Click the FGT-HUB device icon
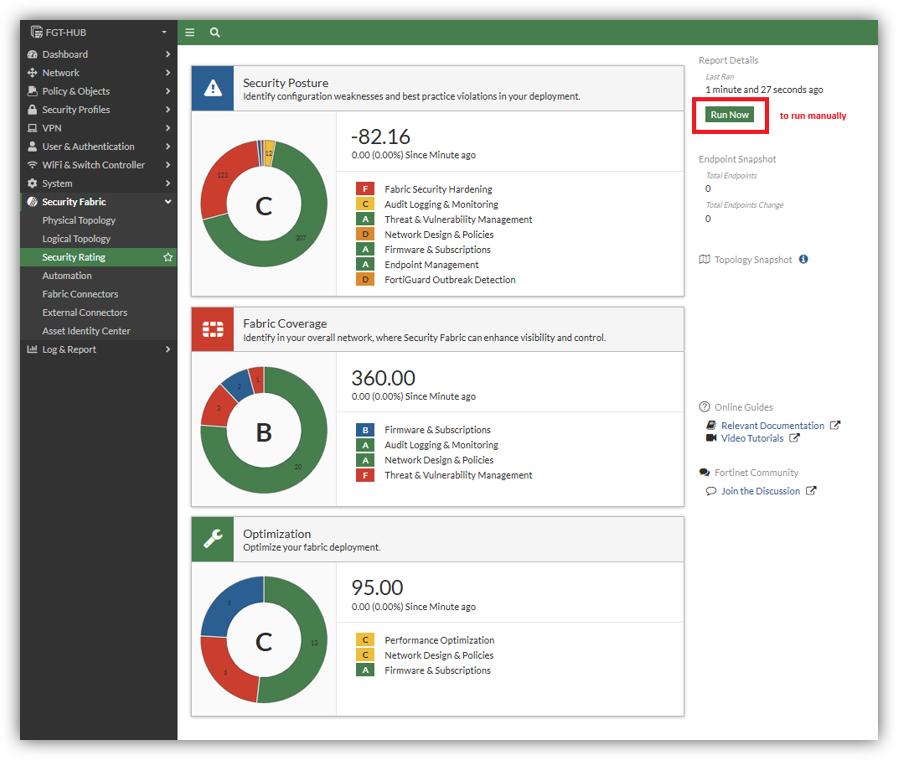 37,32
